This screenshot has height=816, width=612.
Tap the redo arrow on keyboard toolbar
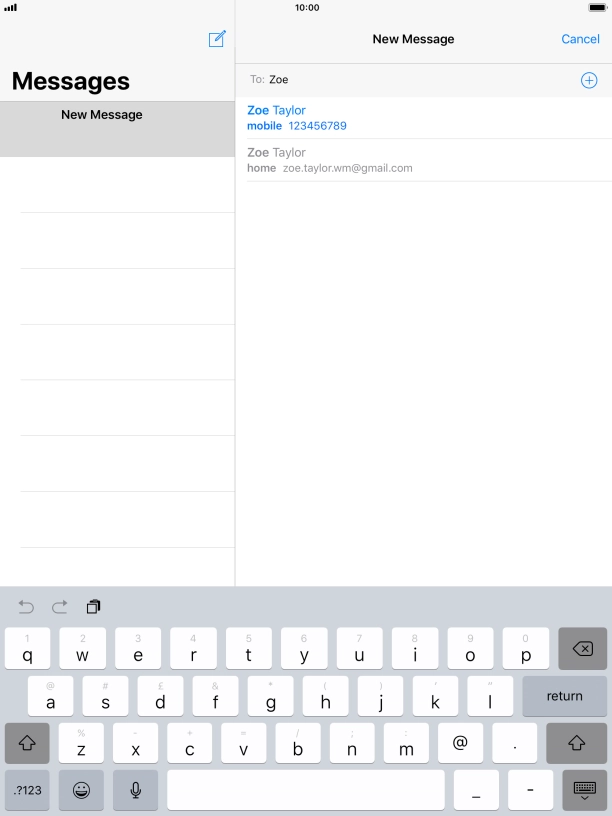pos(60,607)
